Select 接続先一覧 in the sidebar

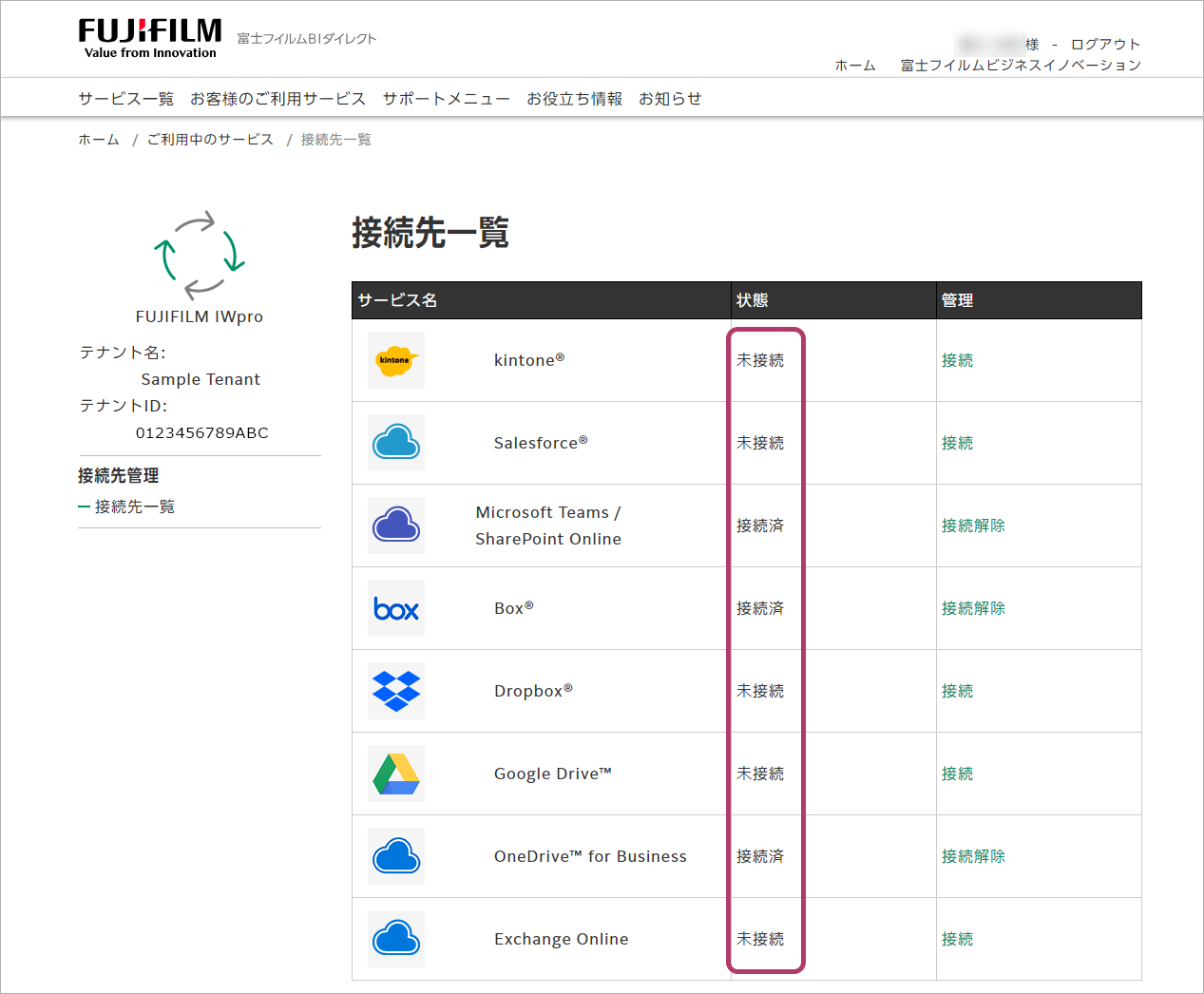click(135, 507)
